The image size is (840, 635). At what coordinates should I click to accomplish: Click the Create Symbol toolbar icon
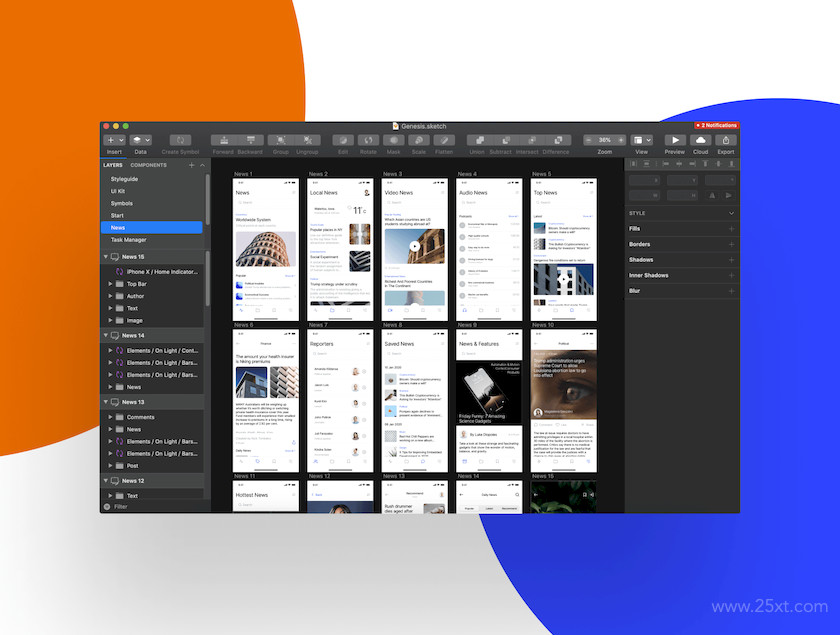[181, 140]
